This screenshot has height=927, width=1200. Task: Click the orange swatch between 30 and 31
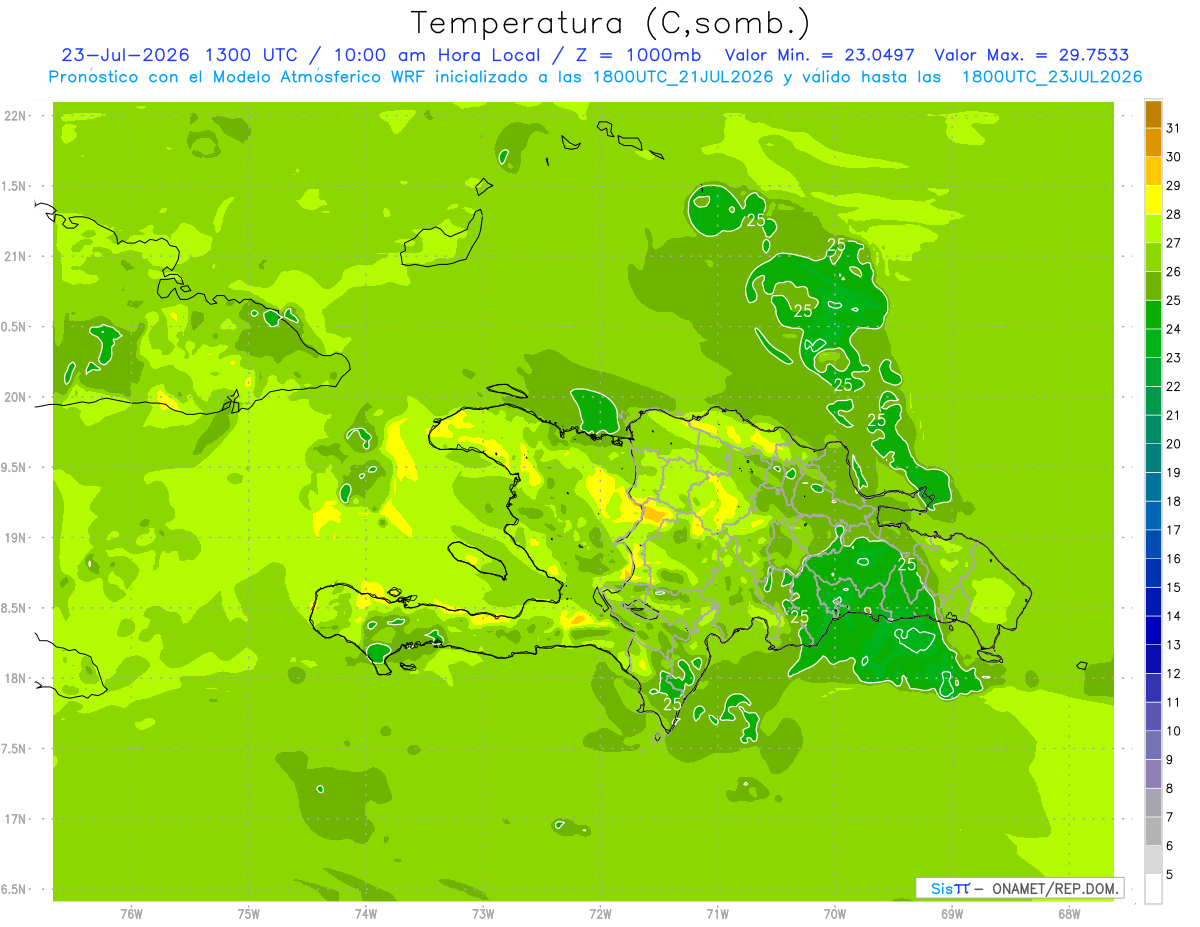click(x=1153, y=143)
